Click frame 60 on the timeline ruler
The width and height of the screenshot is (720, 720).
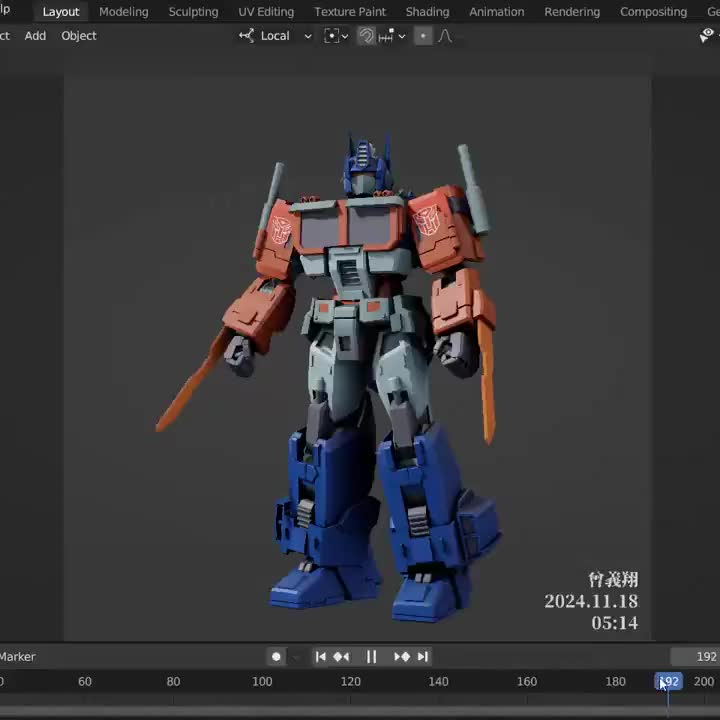pos(85,681)
